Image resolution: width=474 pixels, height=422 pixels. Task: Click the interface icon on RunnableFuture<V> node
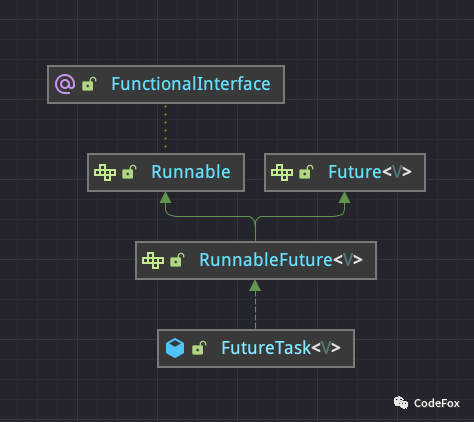(153, 260)
